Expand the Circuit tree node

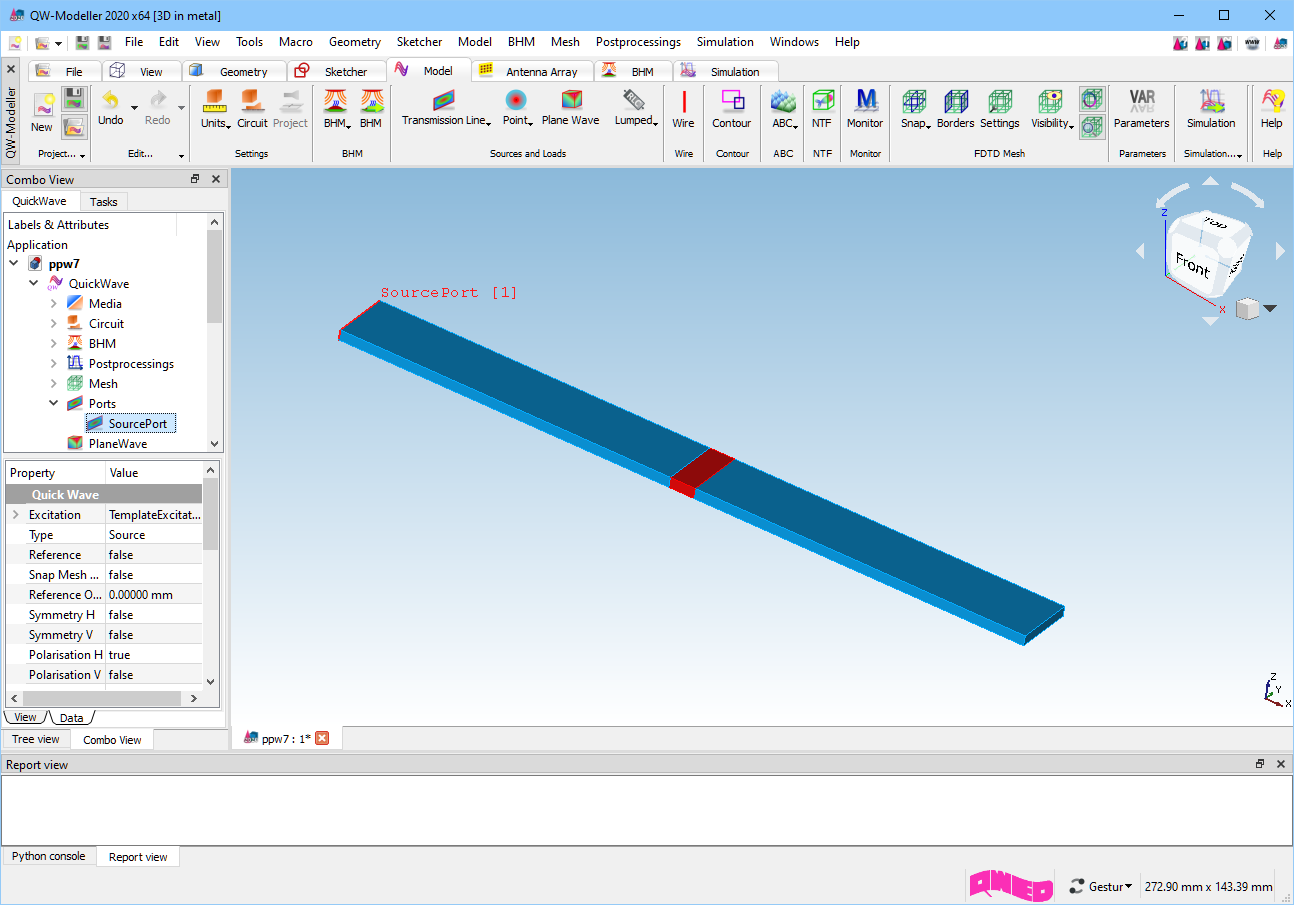54,324
